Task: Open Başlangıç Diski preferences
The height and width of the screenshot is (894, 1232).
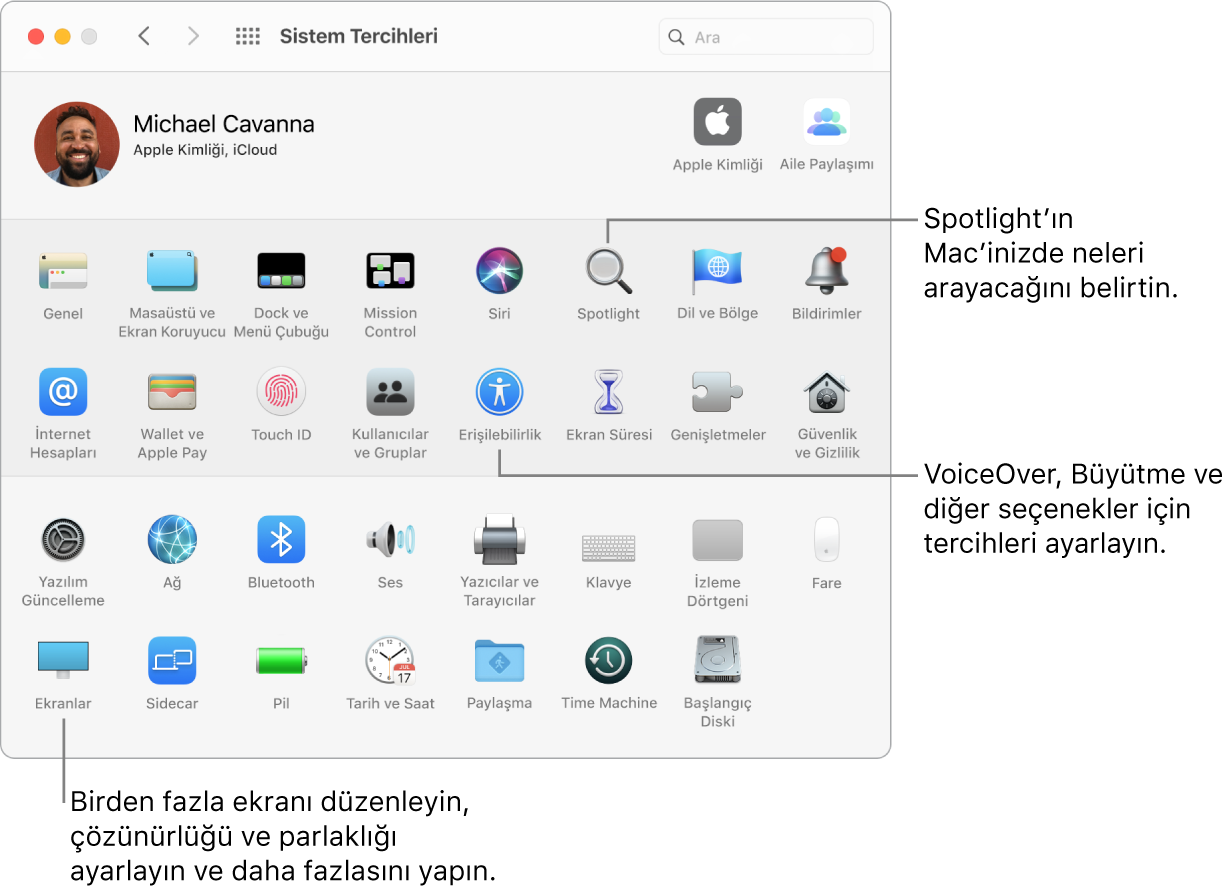Action: click(x=717, y=660)
